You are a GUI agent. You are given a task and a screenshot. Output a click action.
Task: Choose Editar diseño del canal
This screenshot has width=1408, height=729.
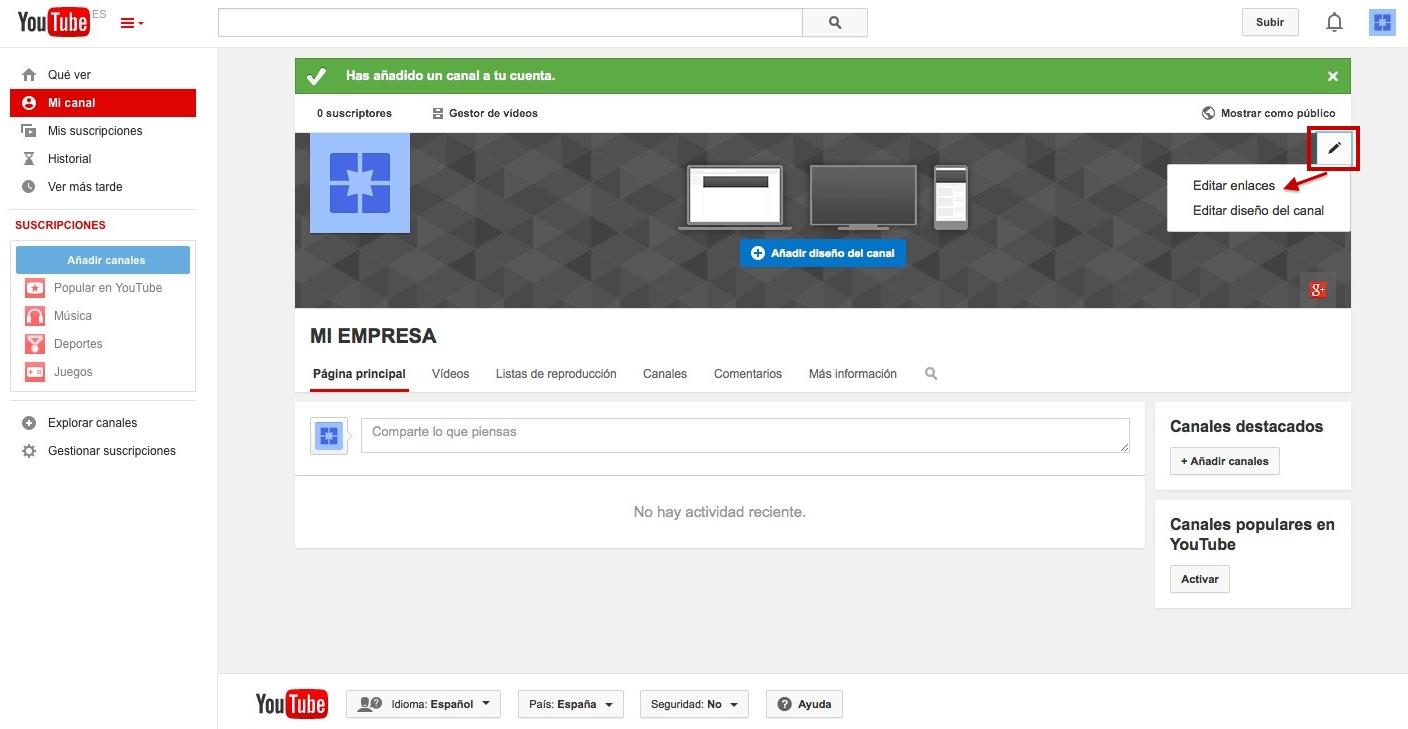click(x=1258, y=210)
